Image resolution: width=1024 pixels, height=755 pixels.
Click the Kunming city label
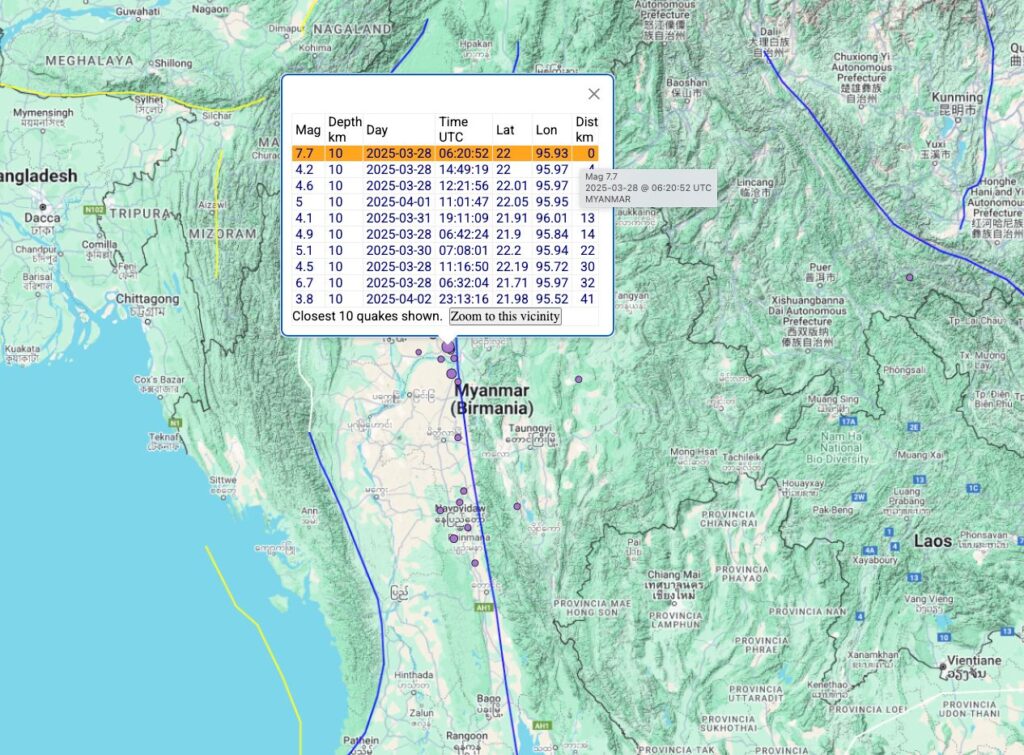click(956, 97)
